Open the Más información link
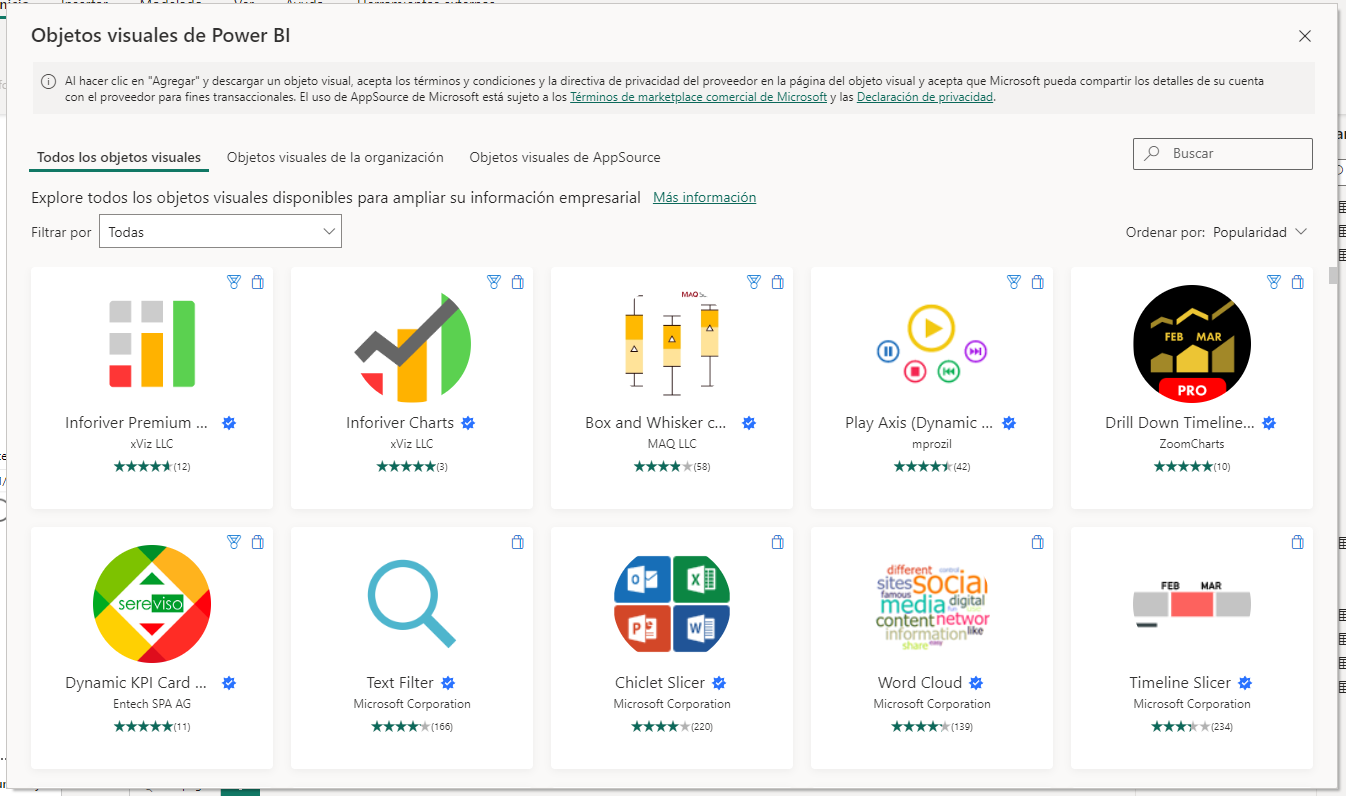 pyautogui.click(x=704, y=198)
